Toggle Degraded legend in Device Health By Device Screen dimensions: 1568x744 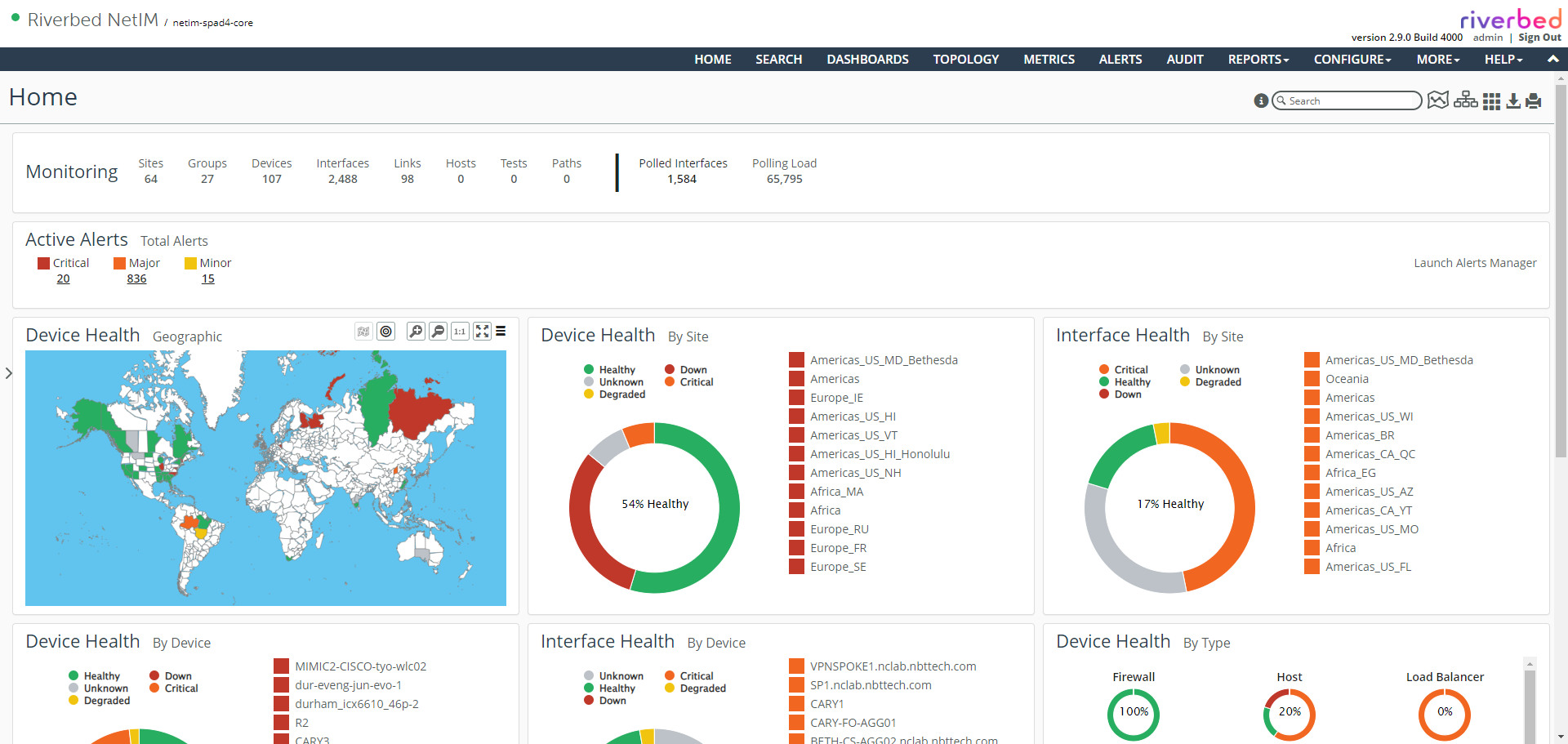(100, 701)
